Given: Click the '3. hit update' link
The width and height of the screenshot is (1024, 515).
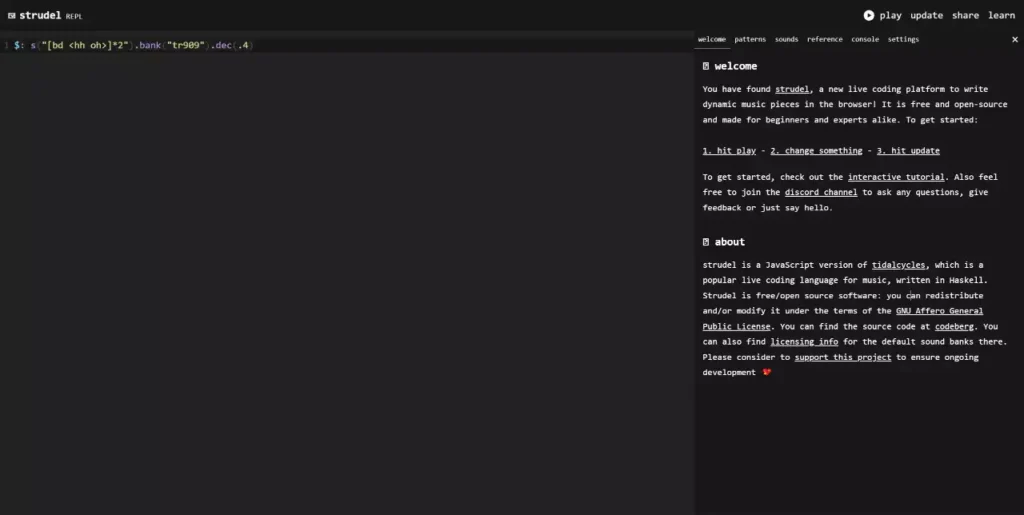Looking at the screenshot, I should point(908,151).
